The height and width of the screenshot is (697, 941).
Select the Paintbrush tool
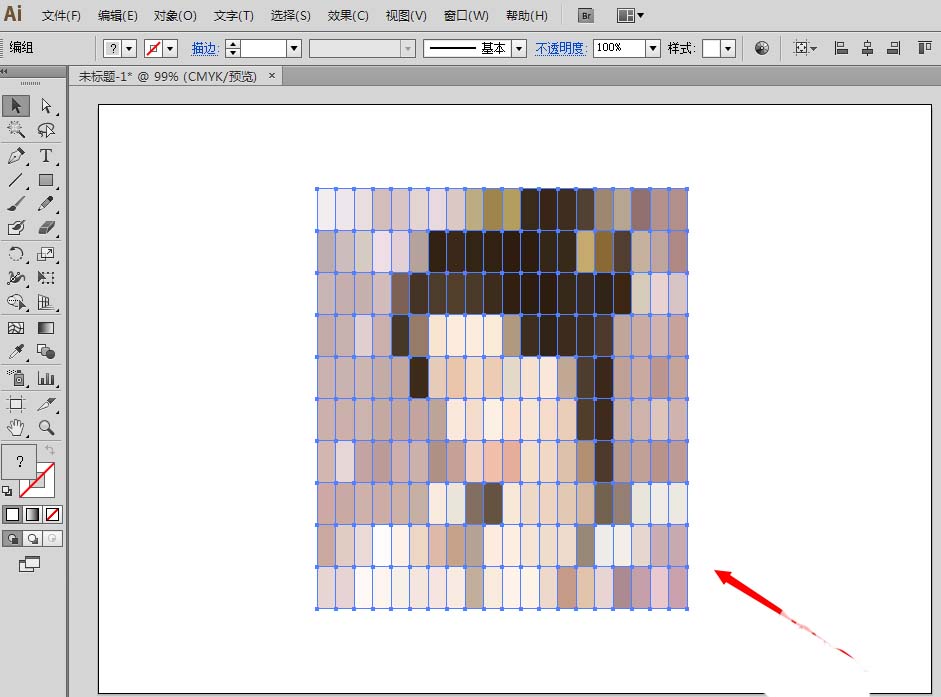pos(16,204)
